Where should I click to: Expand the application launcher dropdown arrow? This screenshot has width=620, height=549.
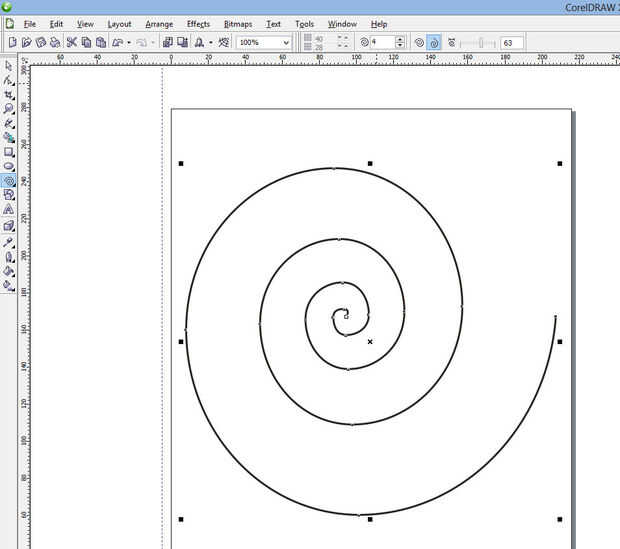point(211,43)
